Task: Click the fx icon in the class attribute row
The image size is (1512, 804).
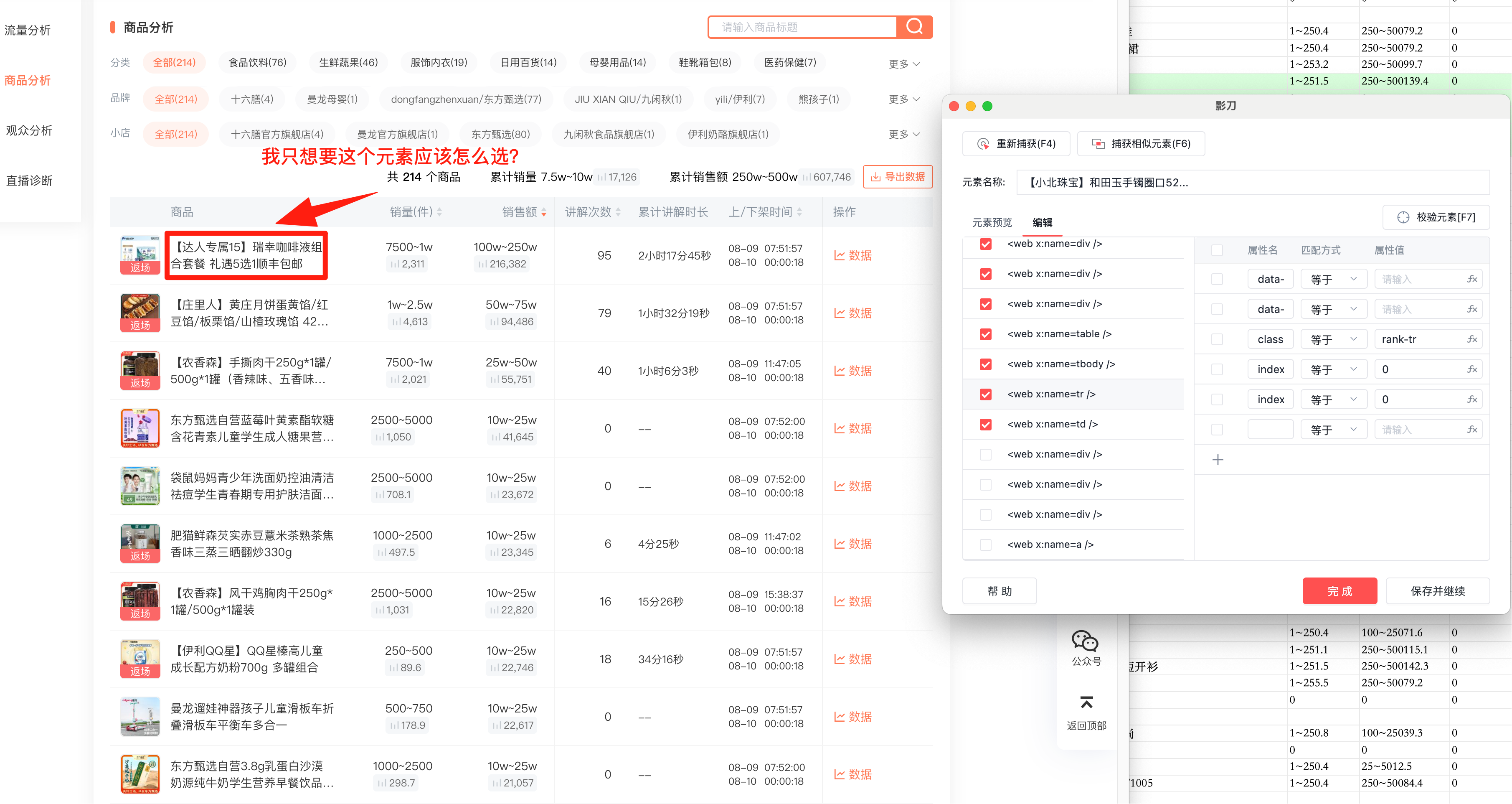Action: (x=1471, y=339)
